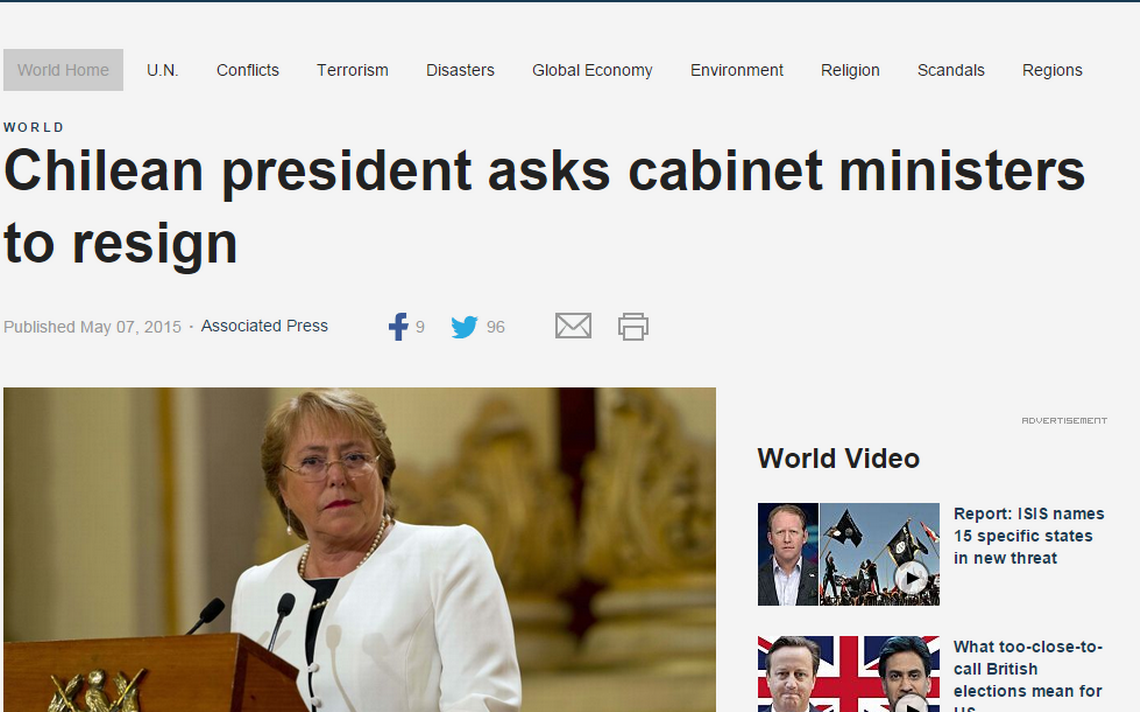
Task: Select the Religion menu item
Action: [x=850, y=70]
